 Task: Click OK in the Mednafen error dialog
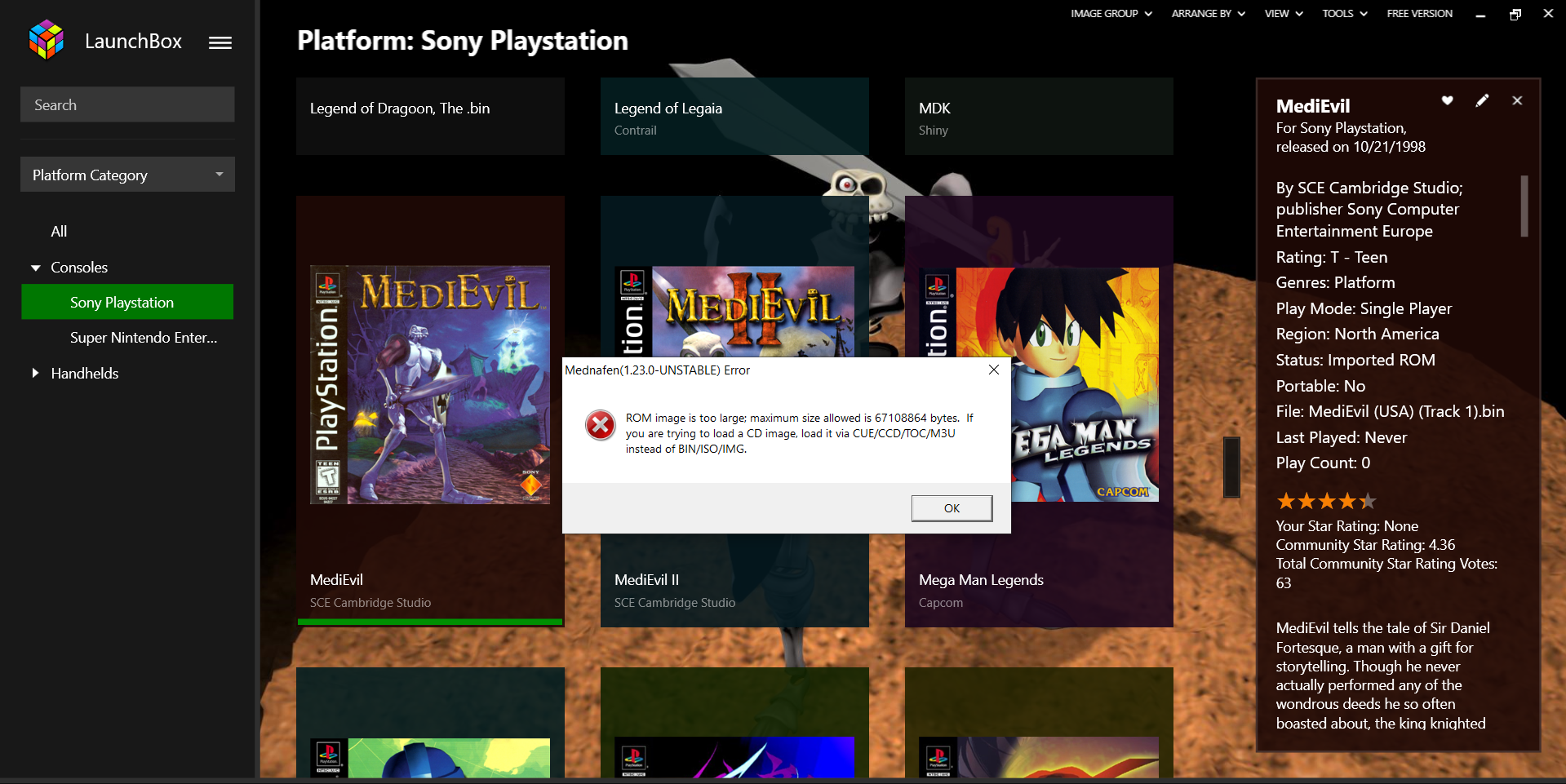click(x=952, y=508)
